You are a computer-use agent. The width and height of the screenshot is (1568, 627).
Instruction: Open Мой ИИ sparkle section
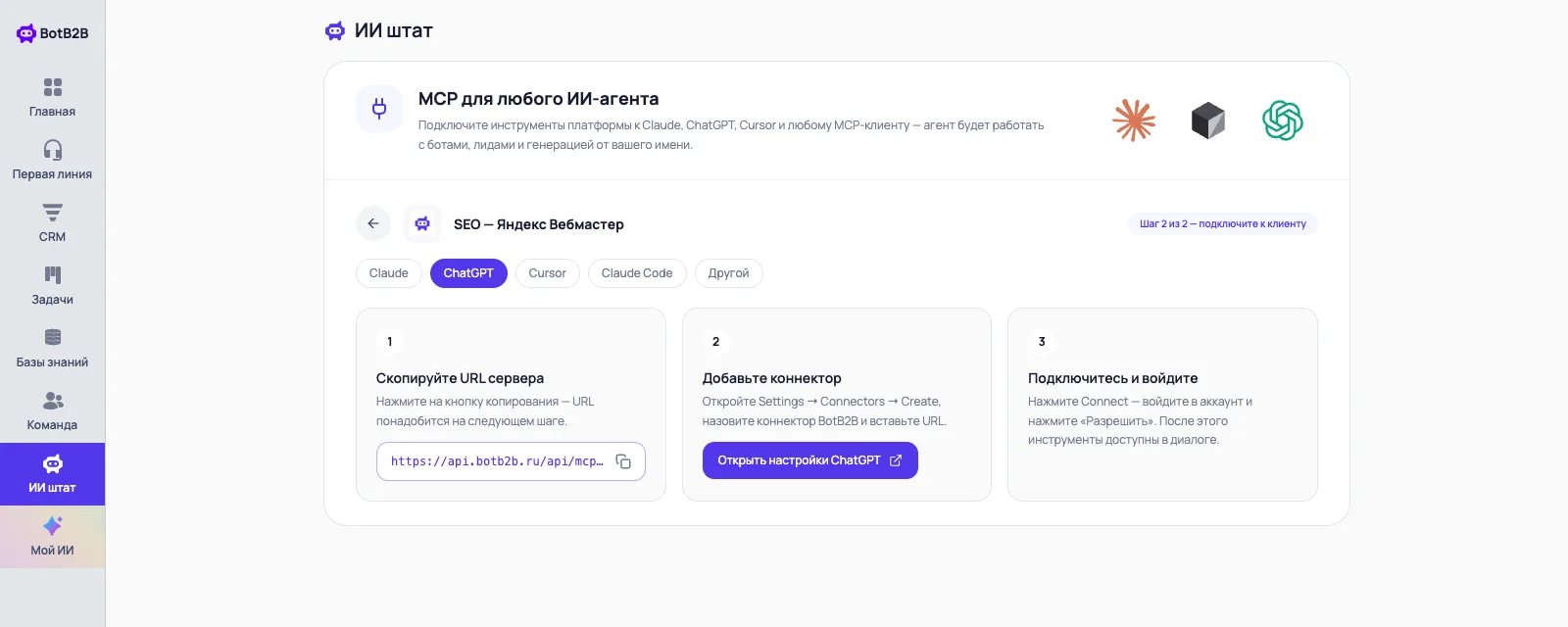[x=52, y=537]
